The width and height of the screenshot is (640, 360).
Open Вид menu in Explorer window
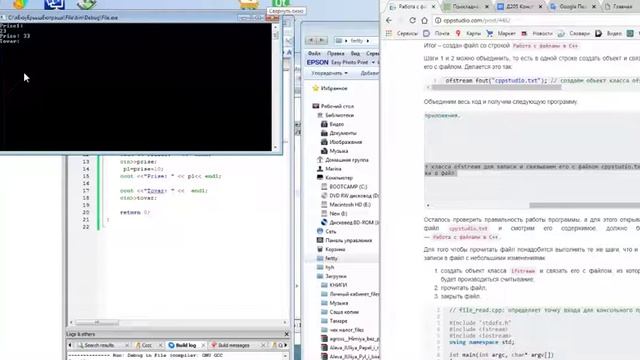(355, 53)
